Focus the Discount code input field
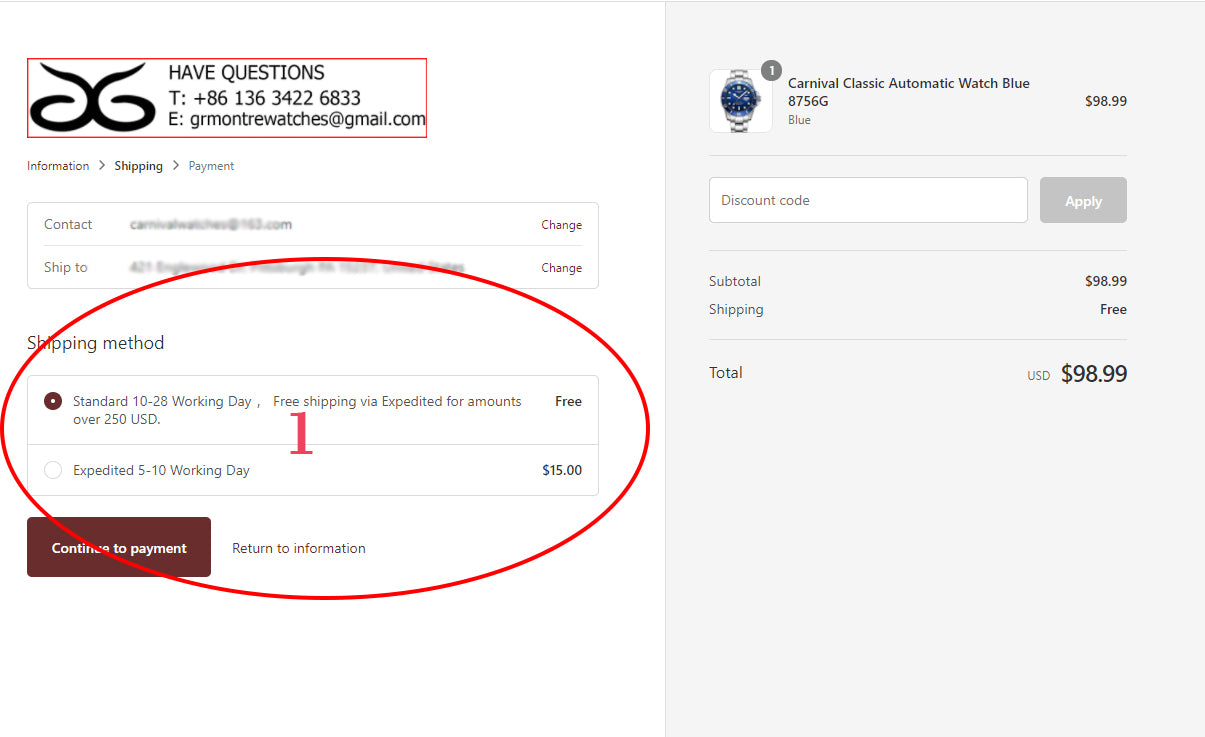The height and width of the screenshot is (737, 1205). point(867,200)
